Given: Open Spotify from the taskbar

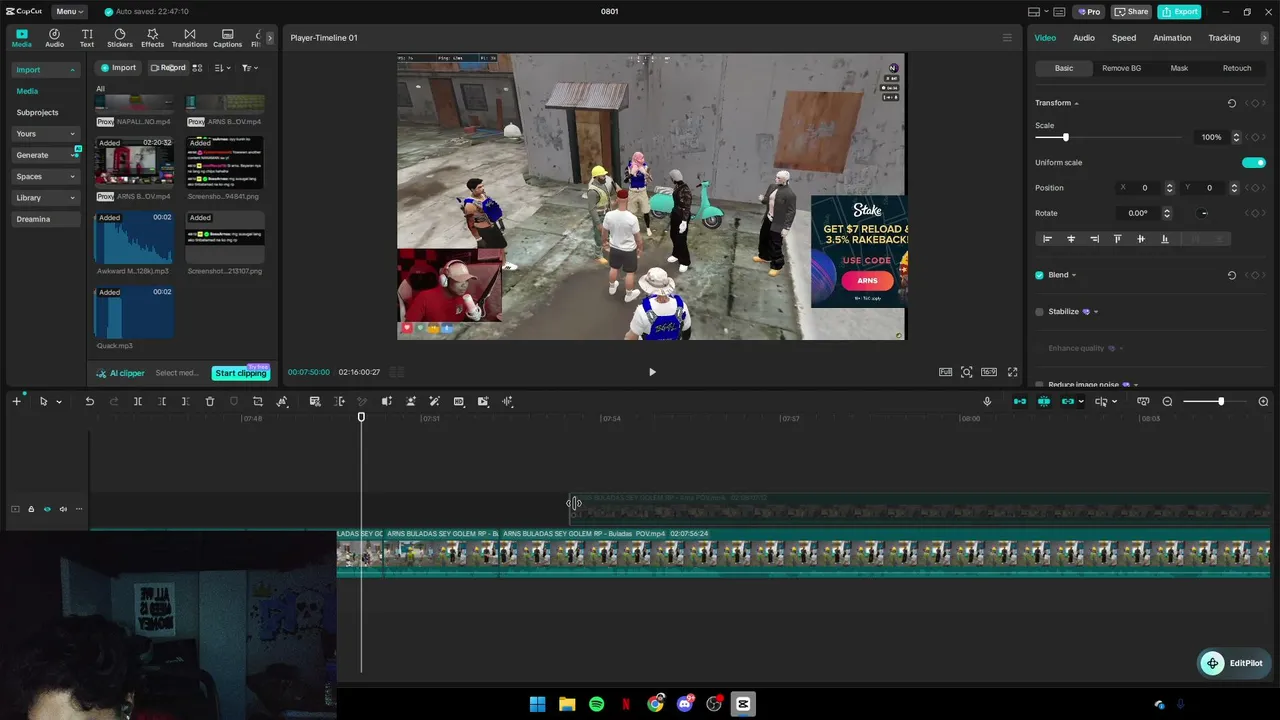Looking at the screenshot, I should pos(597,704).
